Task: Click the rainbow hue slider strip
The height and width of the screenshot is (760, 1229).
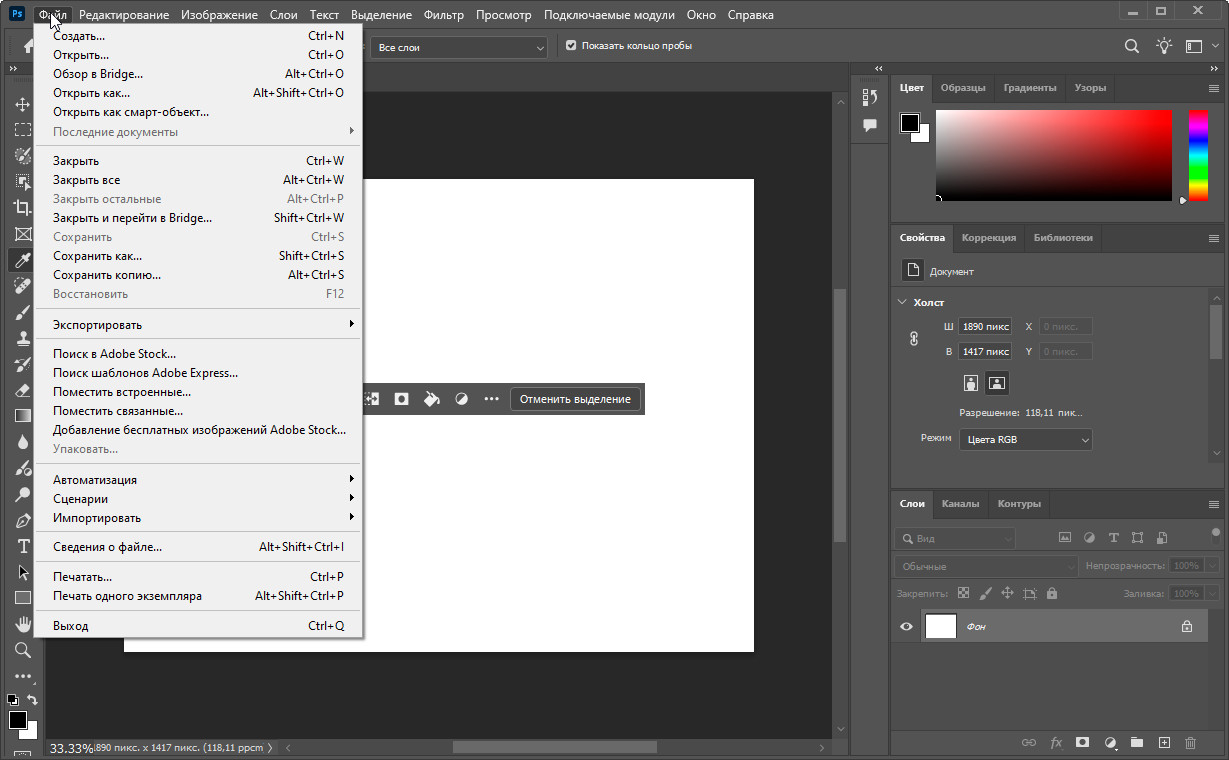Action: pyautogui.click(x=1197, y=155)
